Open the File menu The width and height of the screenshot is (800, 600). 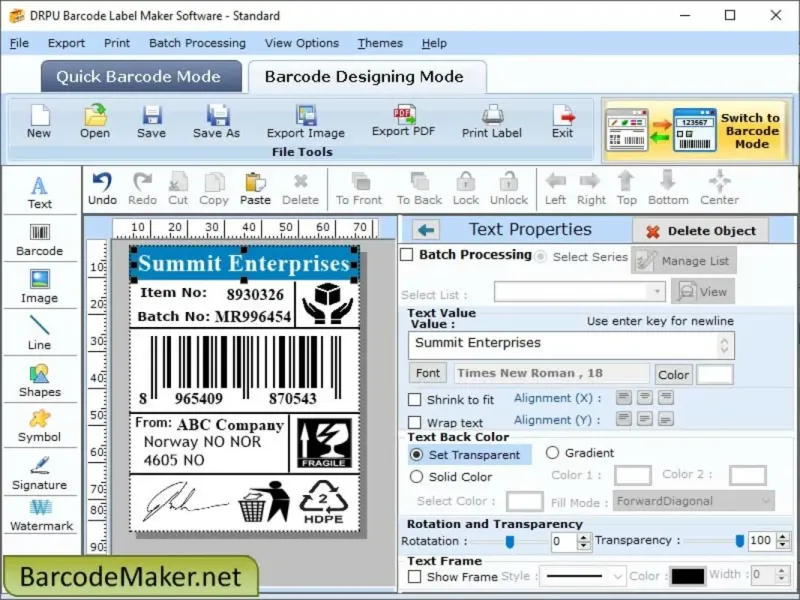coord(19,43)
